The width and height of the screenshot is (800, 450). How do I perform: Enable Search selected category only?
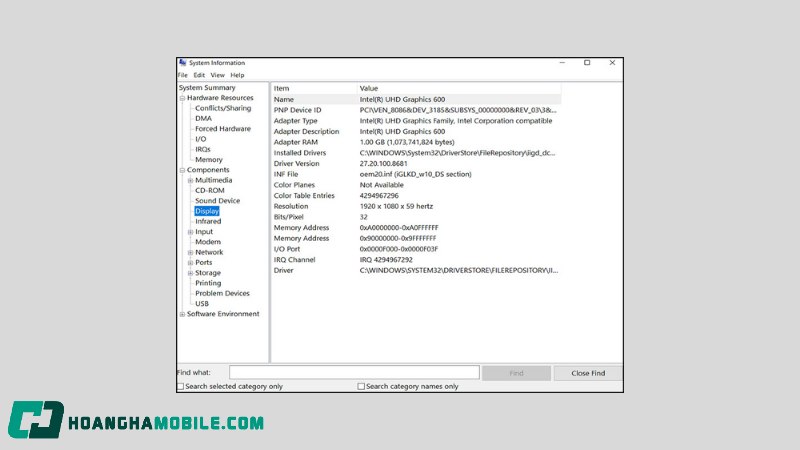pyautogui.click(x=181, y=387)
